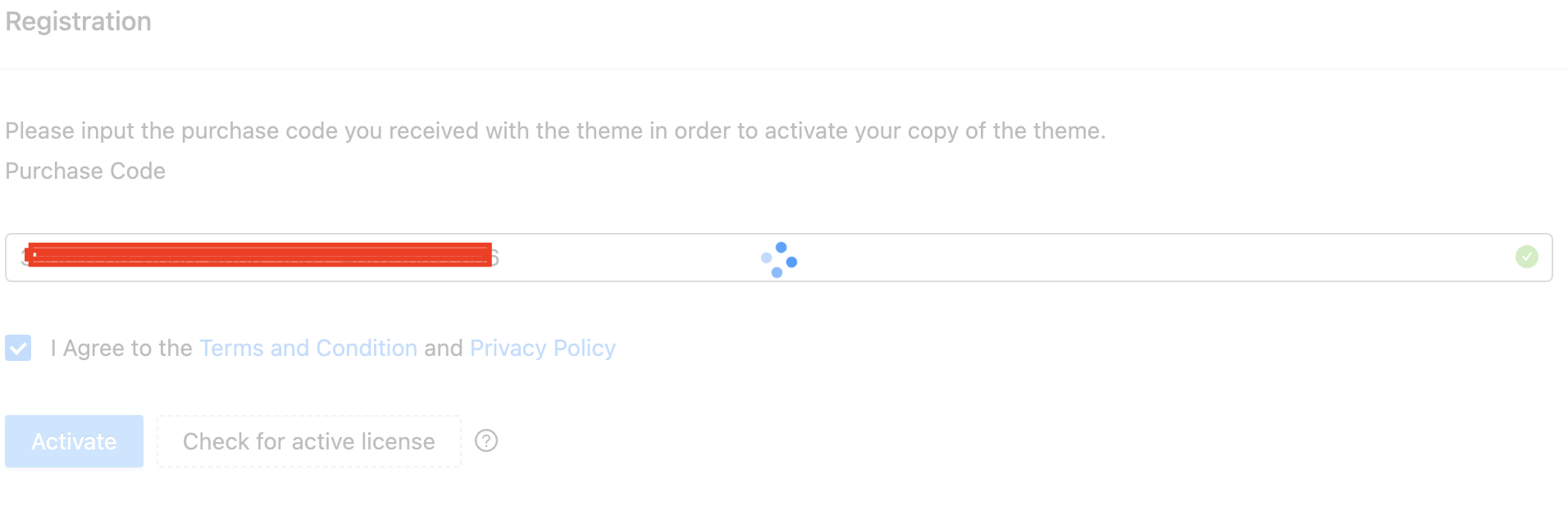Click the "I Agree to the" label text

121,348
